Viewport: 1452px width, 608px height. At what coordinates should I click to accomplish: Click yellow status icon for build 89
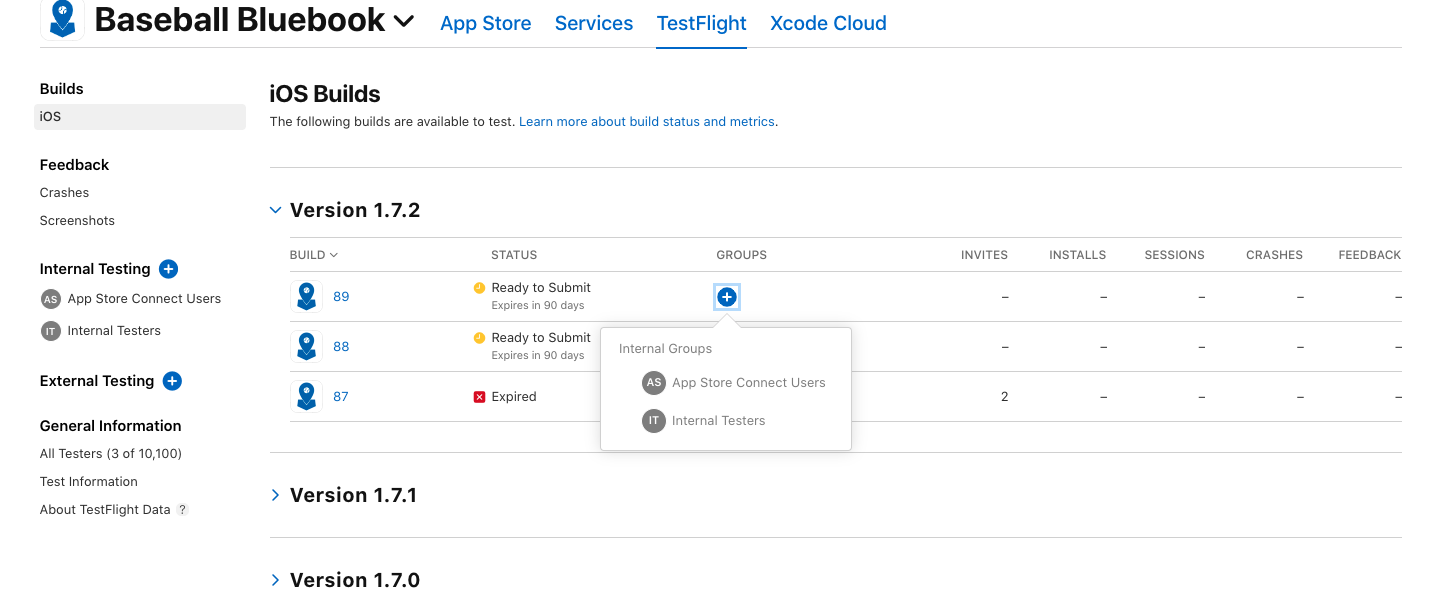479,288
